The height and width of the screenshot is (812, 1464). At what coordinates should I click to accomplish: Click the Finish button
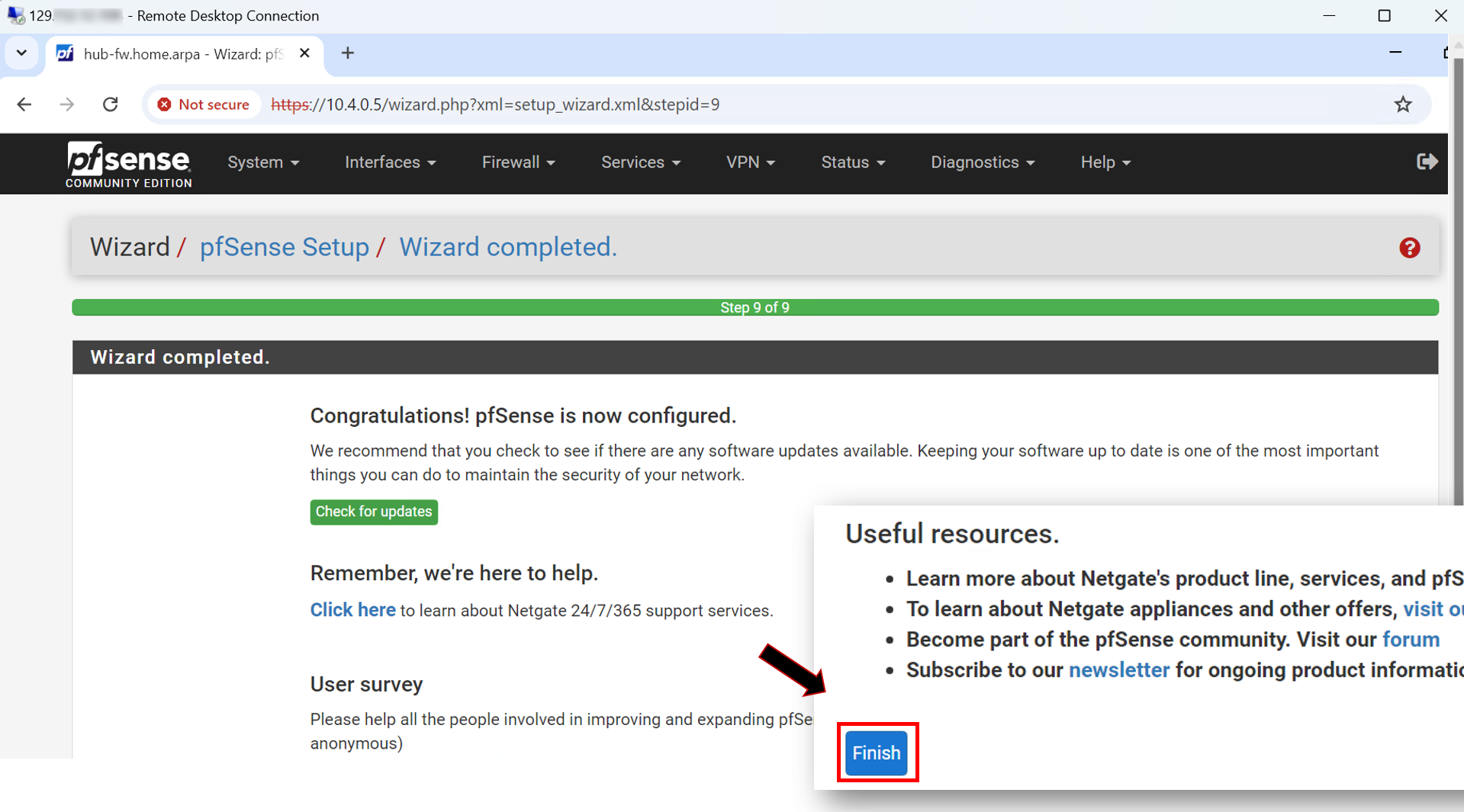click(876, 753)
